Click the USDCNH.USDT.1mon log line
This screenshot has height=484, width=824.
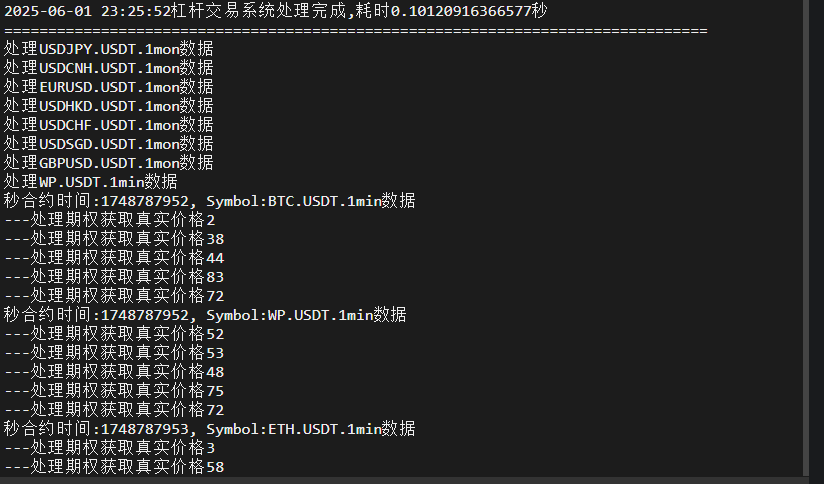coord(108,68)
